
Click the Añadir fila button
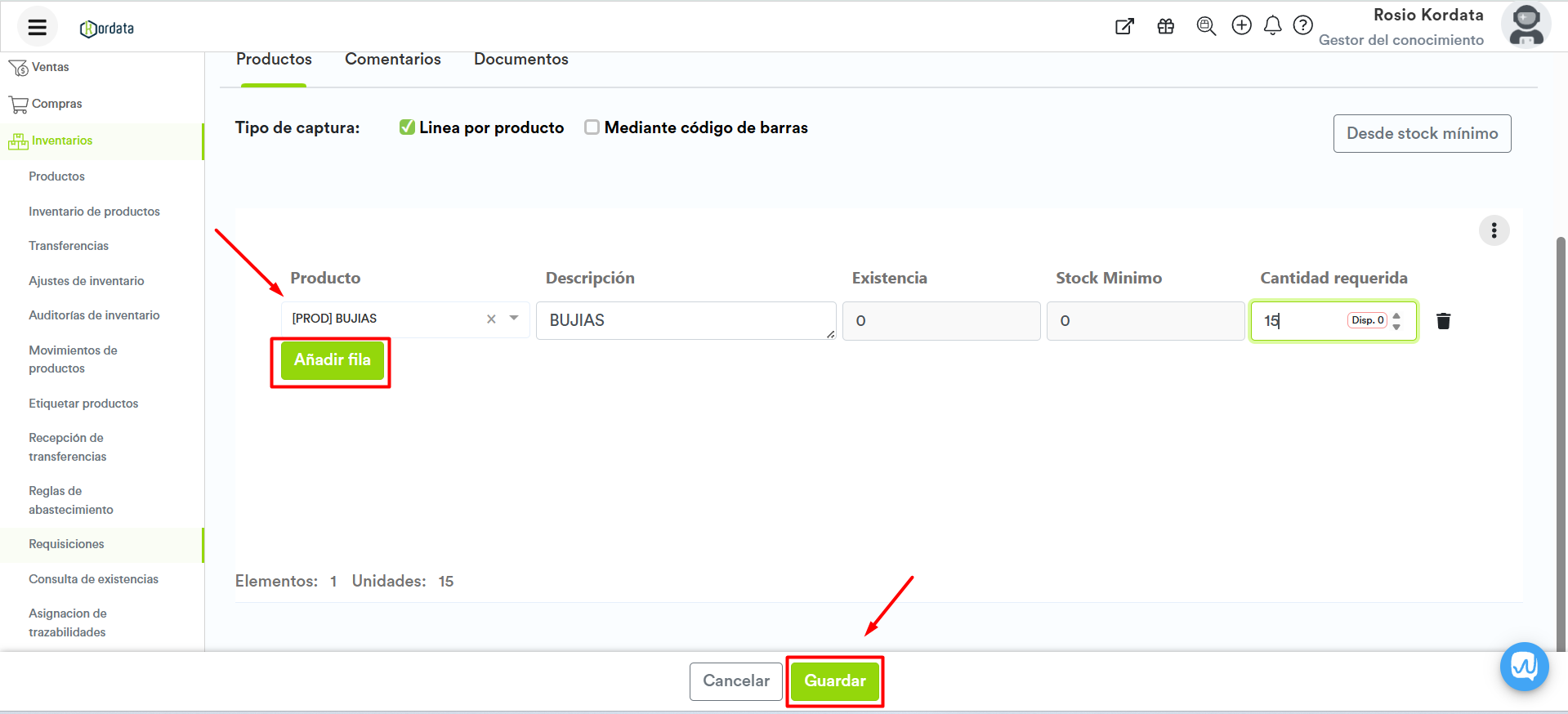[x=332, y=360]
